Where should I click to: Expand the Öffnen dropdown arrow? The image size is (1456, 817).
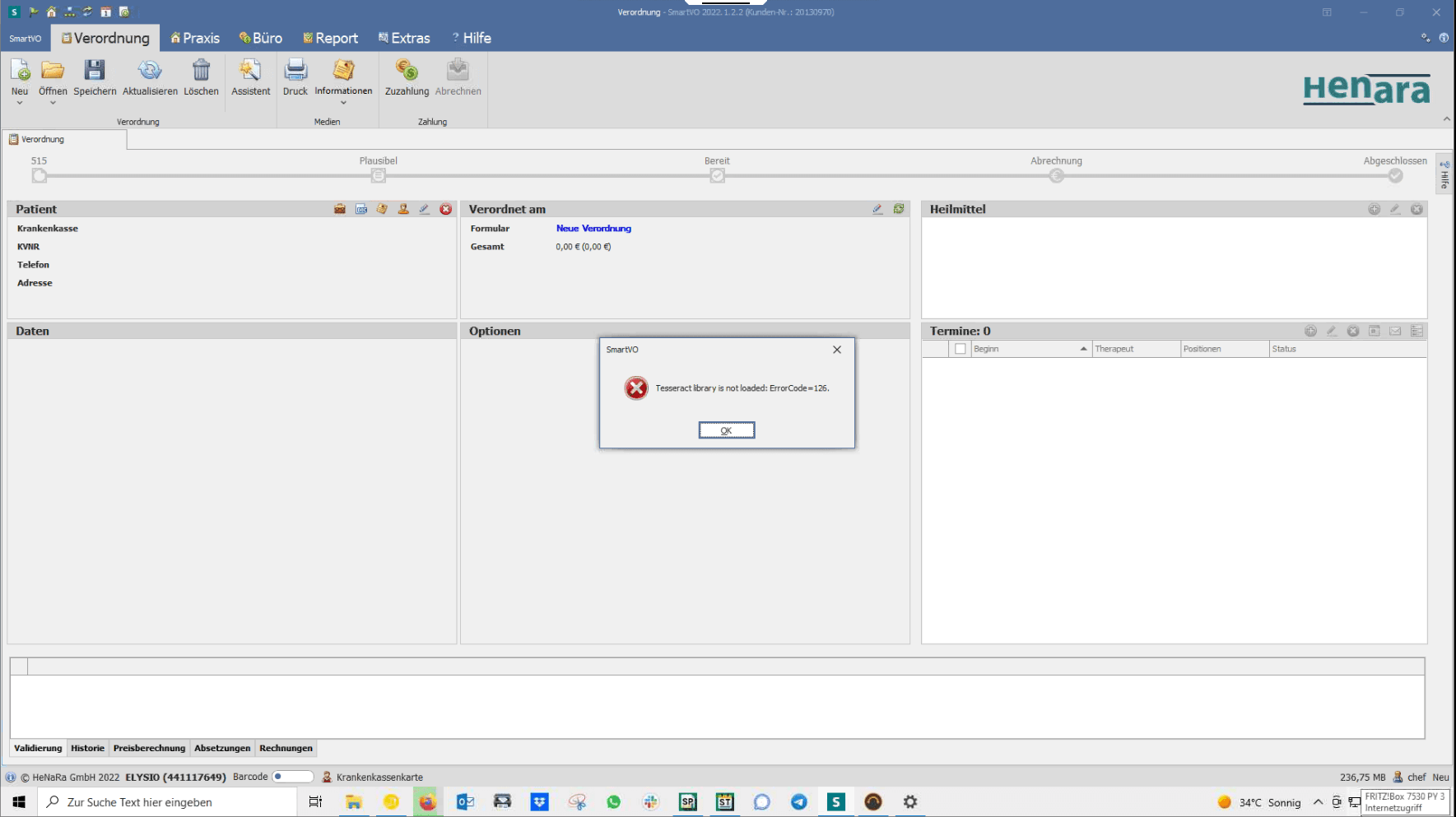(53, 103)
